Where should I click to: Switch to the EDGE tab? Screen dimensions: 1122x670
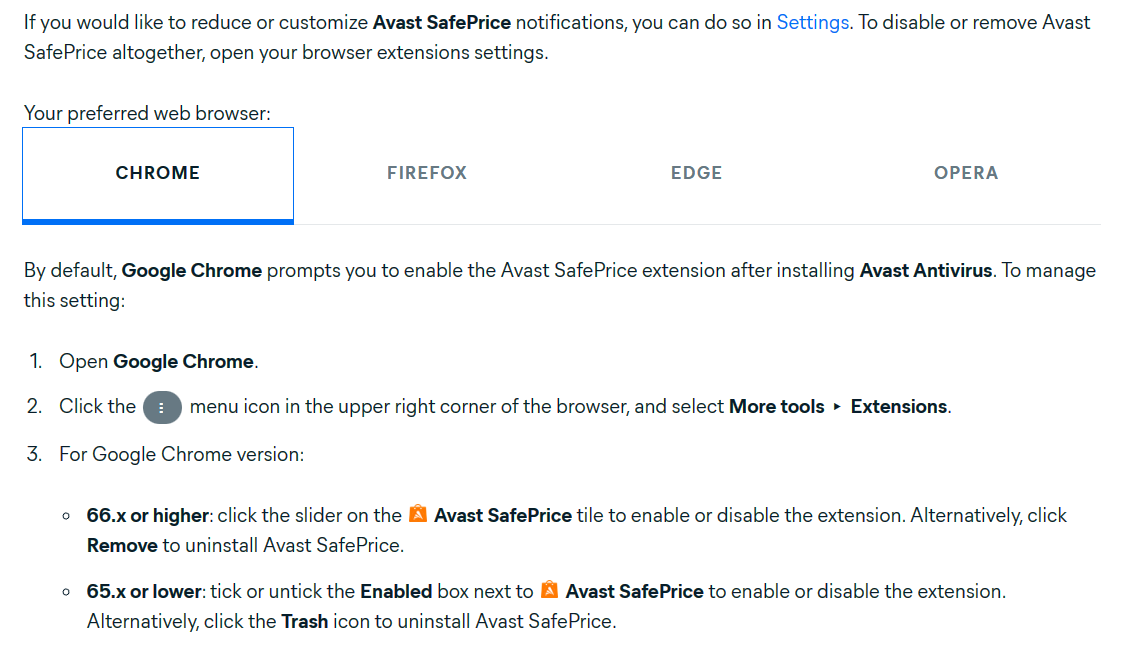[696, 173]
